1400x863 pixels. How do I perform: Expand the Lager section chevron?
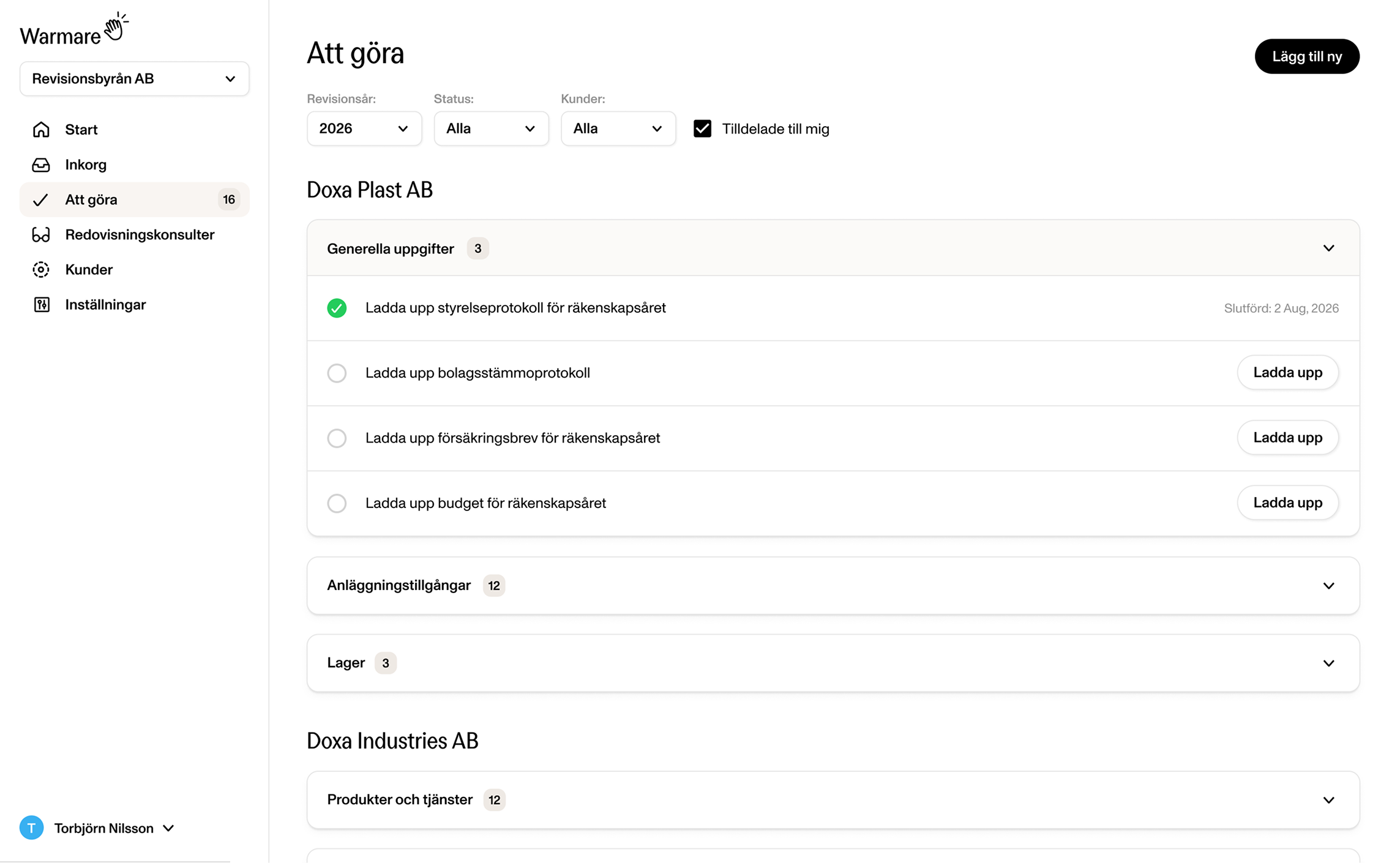1328,663
